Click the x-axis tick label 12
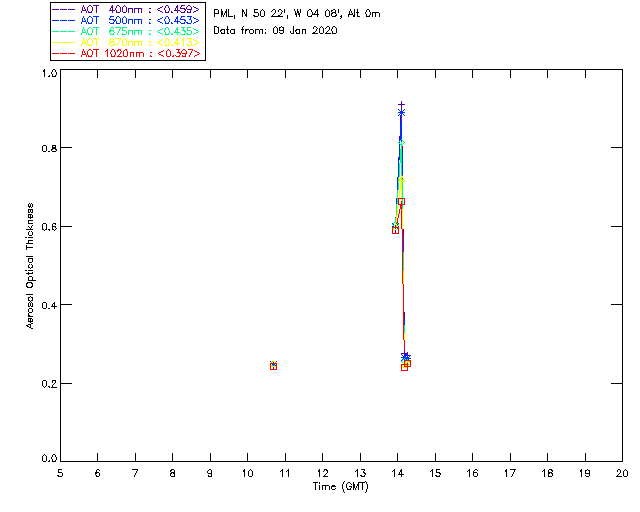This screenshot has width=640, height=512. 322,473
